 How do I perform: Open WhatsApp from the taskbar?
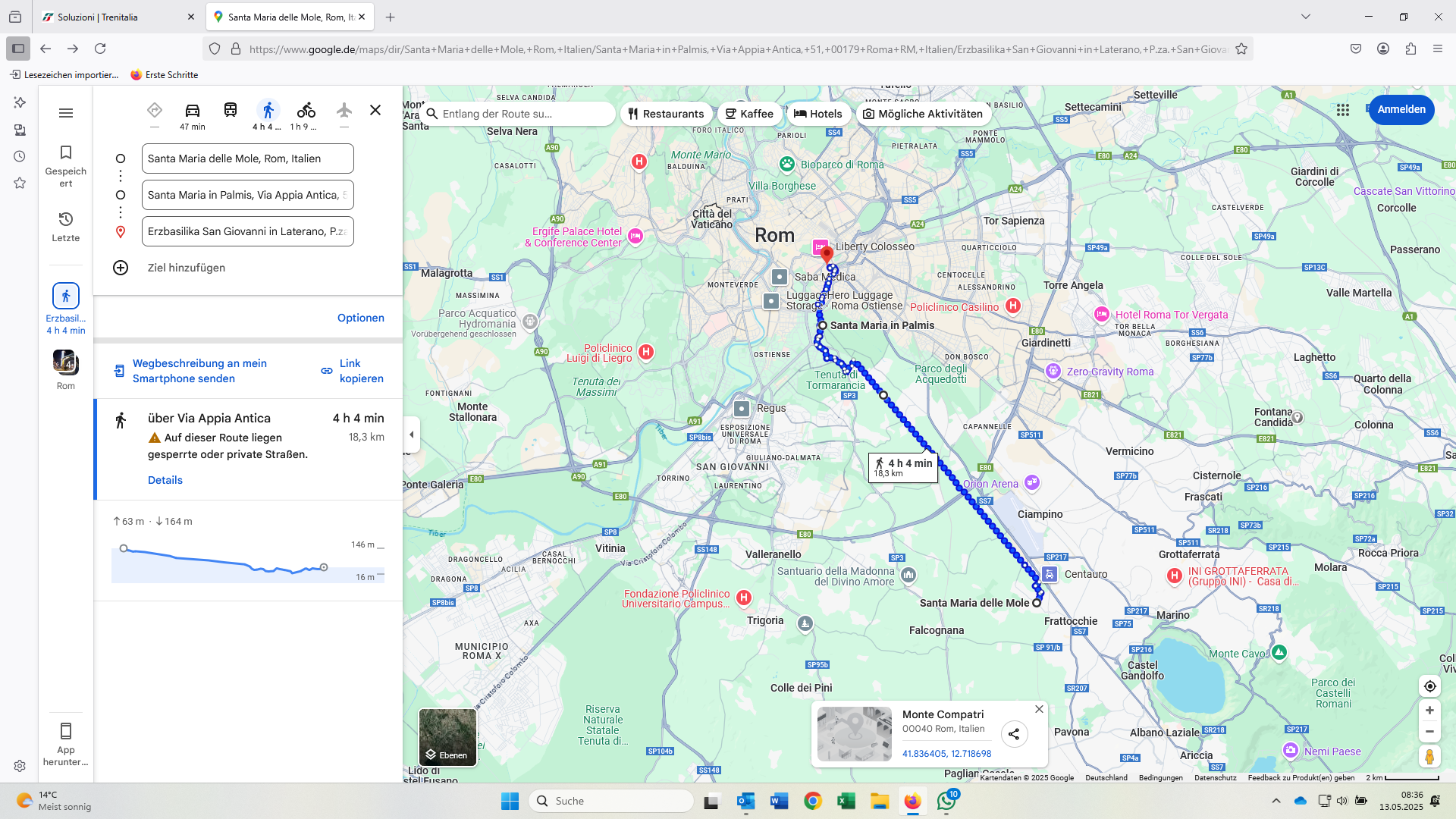pos(946,801)
